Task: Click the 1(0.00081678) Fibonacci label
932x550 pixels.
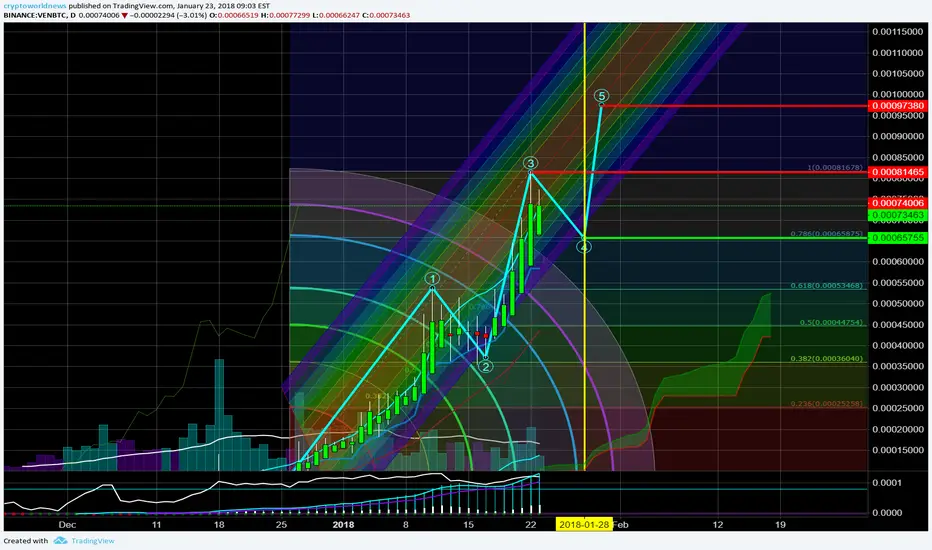Action: [x=835, y=168]
